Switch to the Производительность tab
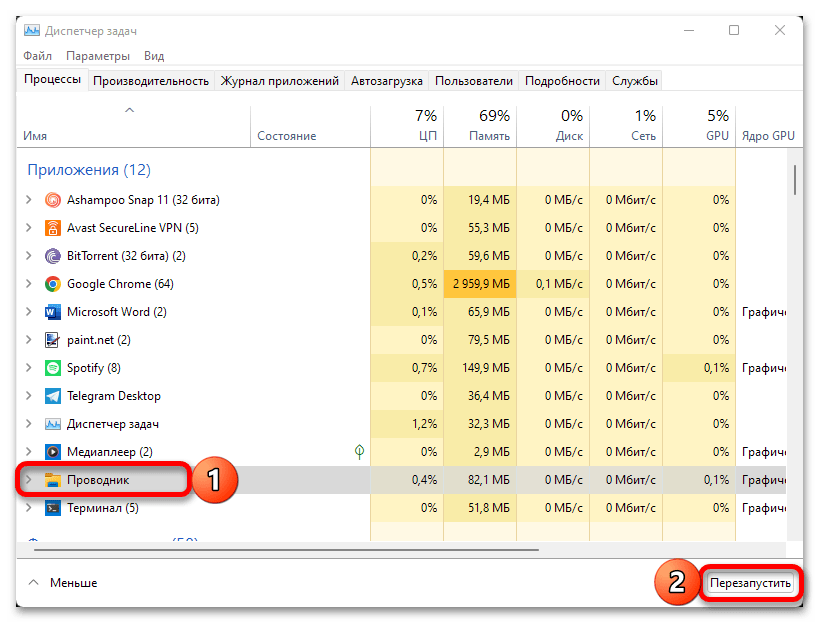Viewport: 819px width, 623px height. pyautogui.click(x=151, y=81)
